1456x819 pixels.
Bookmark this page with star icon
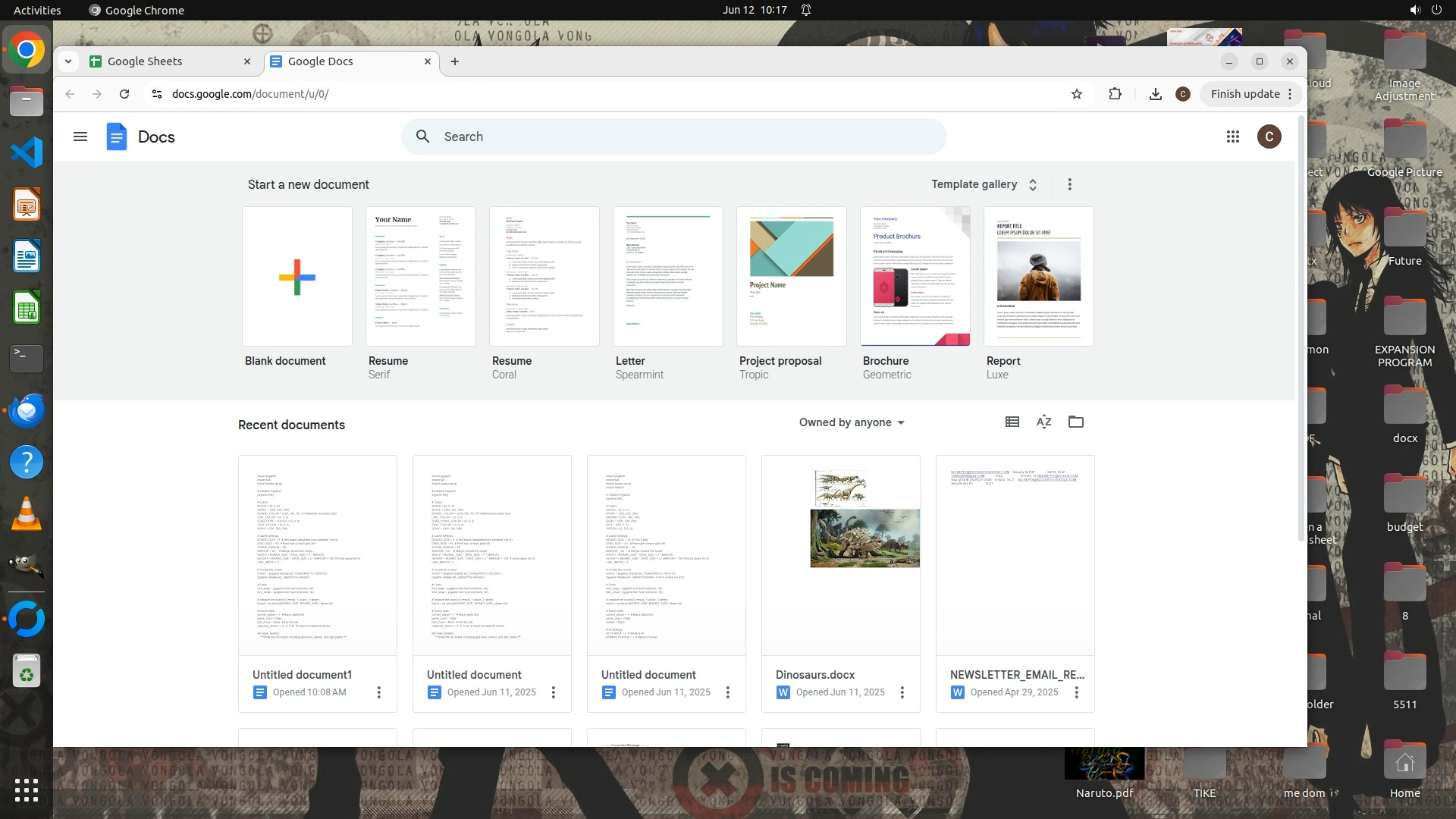coord(1077,94)
